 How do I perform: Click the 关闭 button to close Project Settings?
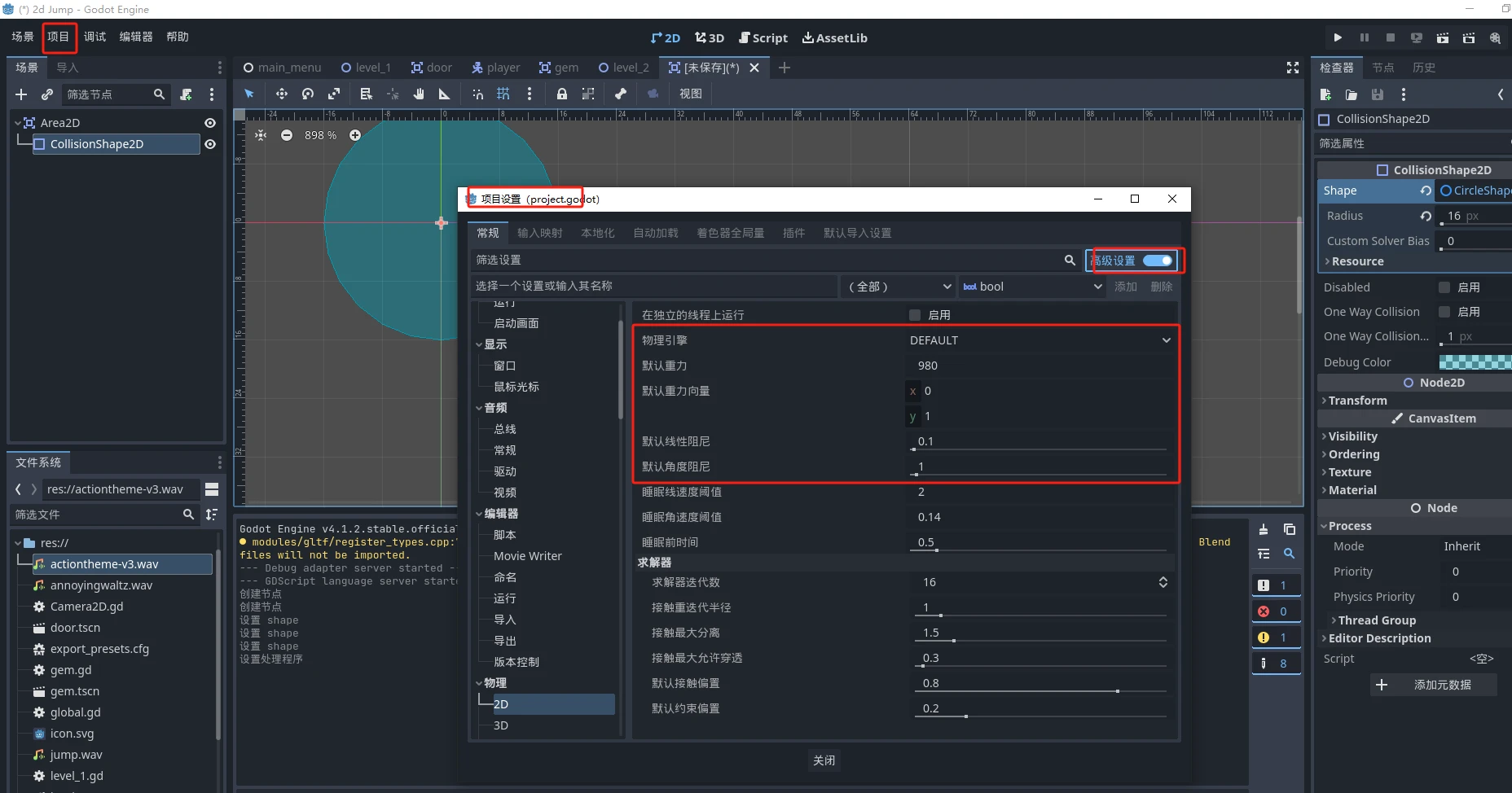(x=824, y=760)
